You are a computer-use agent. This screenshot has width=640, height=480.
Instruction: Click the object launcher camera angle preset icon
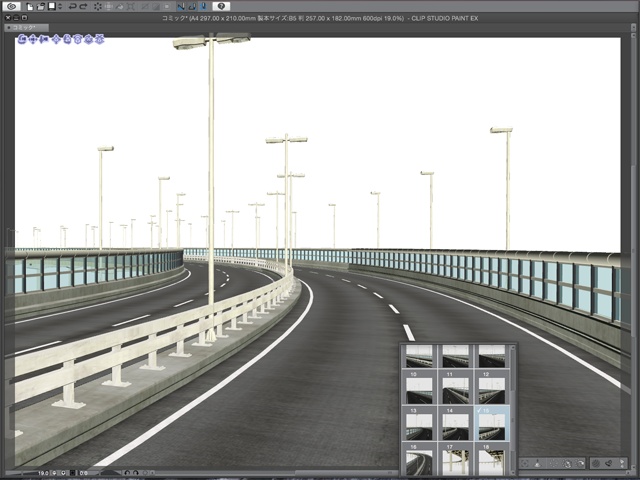click(x=567, y=463)
